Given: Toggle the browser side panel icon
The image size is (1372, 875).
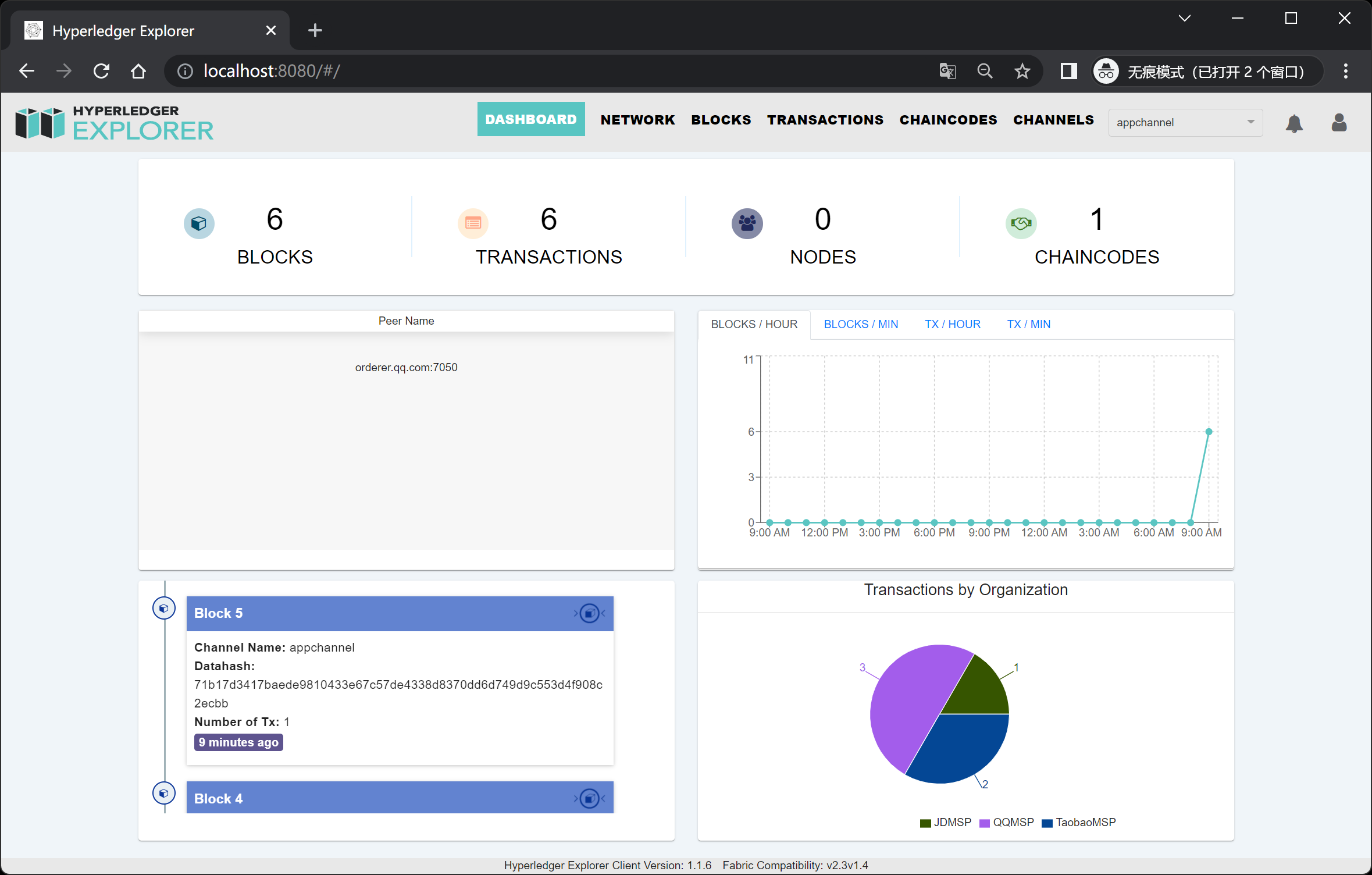Looking at the screenshot, I should click(1068, 71).
